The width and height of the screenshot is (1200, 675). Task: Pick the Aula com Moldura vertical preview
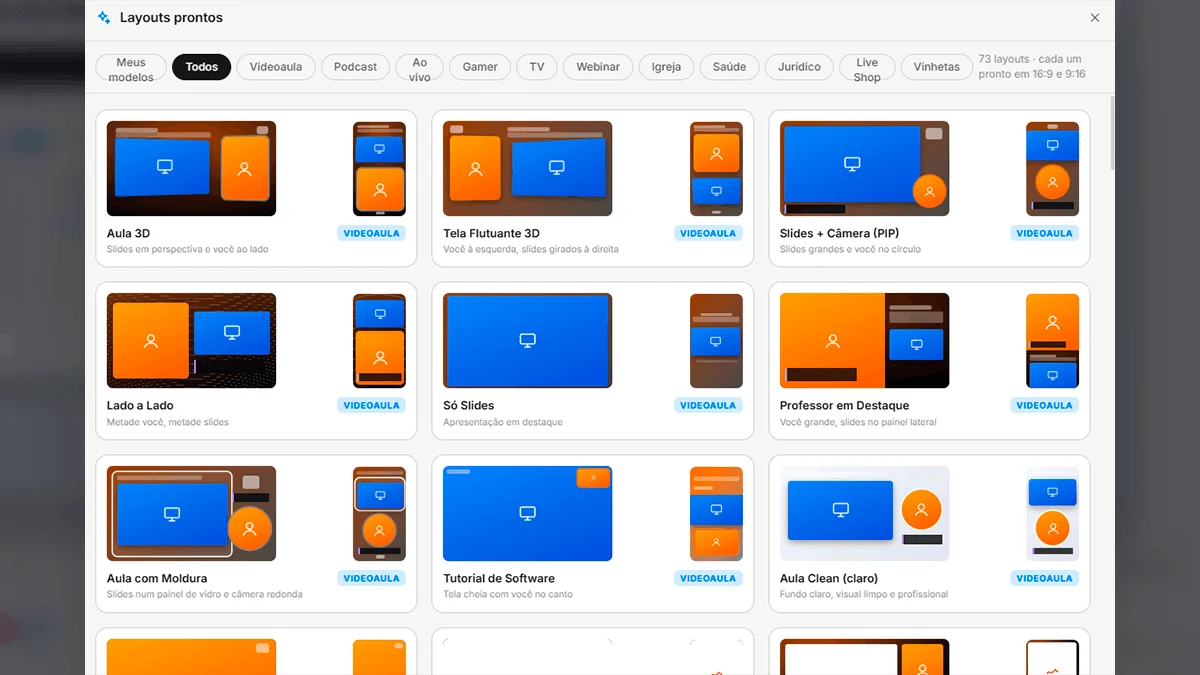[379, 514]
